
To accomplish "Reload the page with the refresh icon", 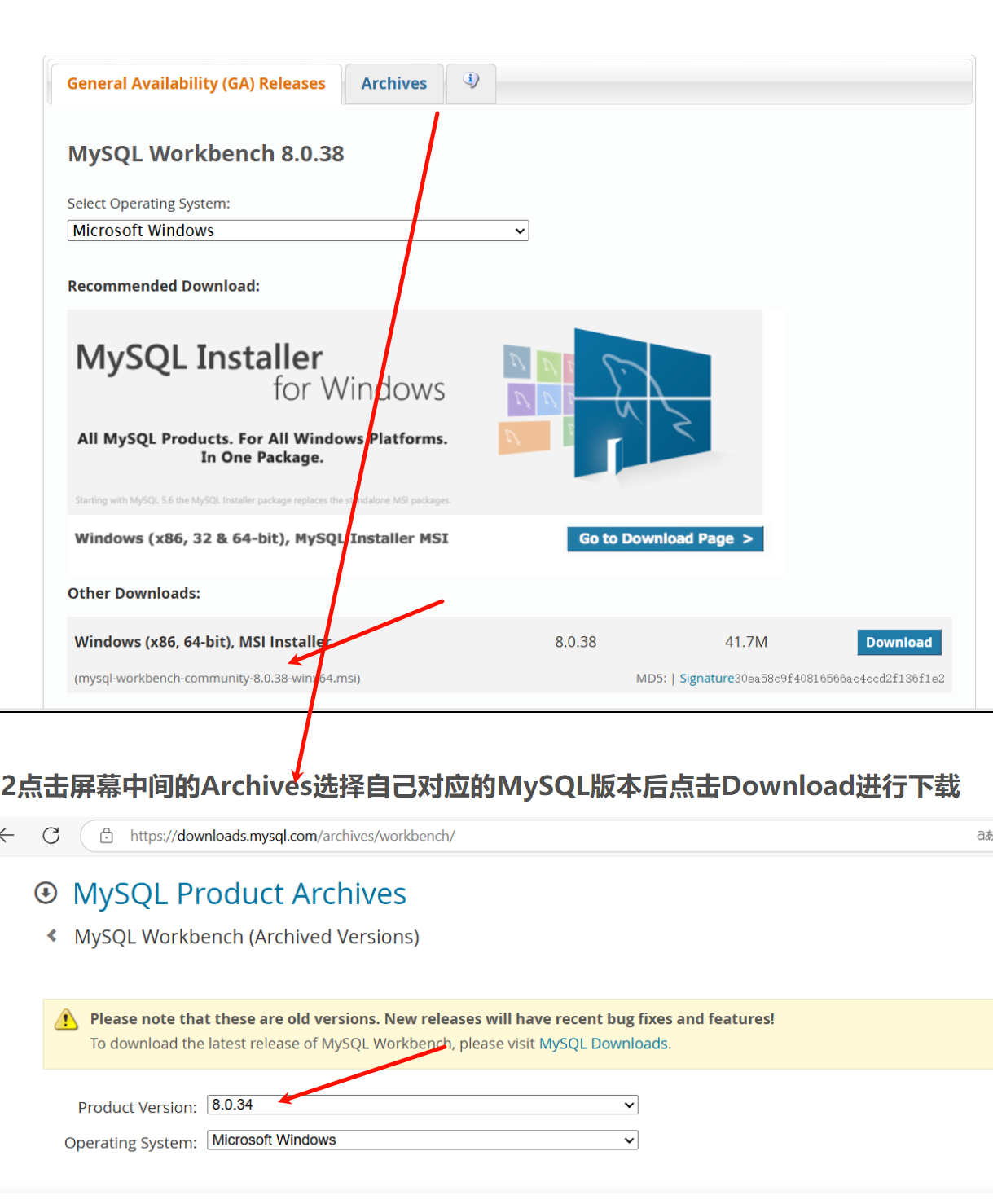I will coord(51,835).
